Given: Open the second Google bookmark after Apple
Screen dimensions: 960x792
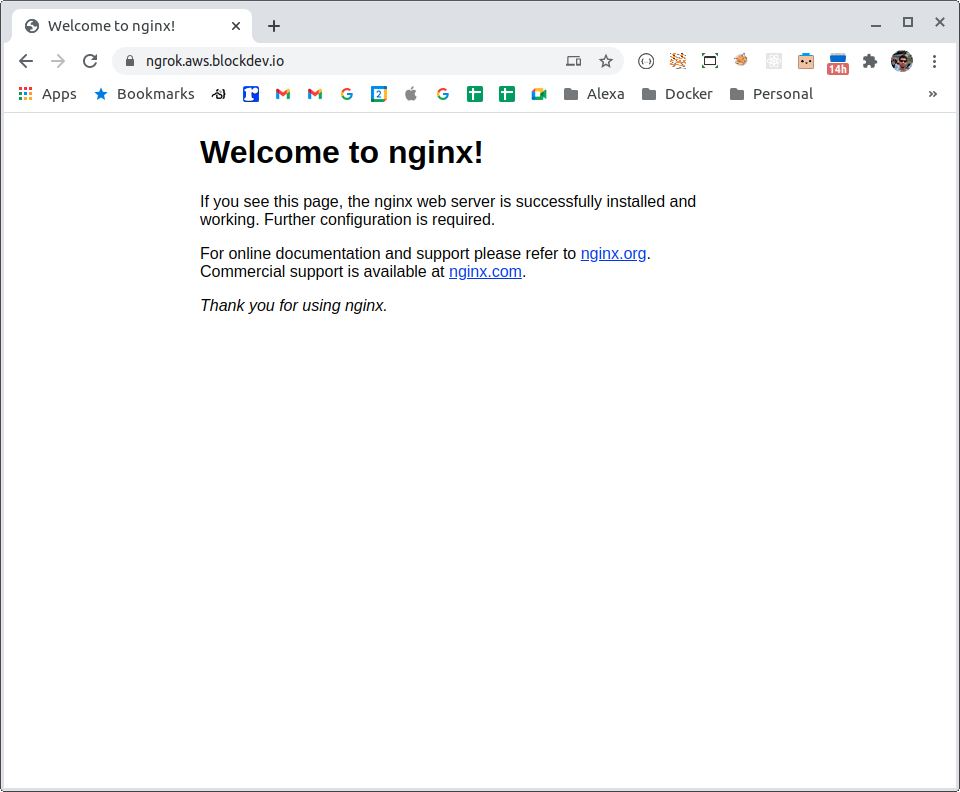Looking at the screenshot, I should click(x=443, y=94).
